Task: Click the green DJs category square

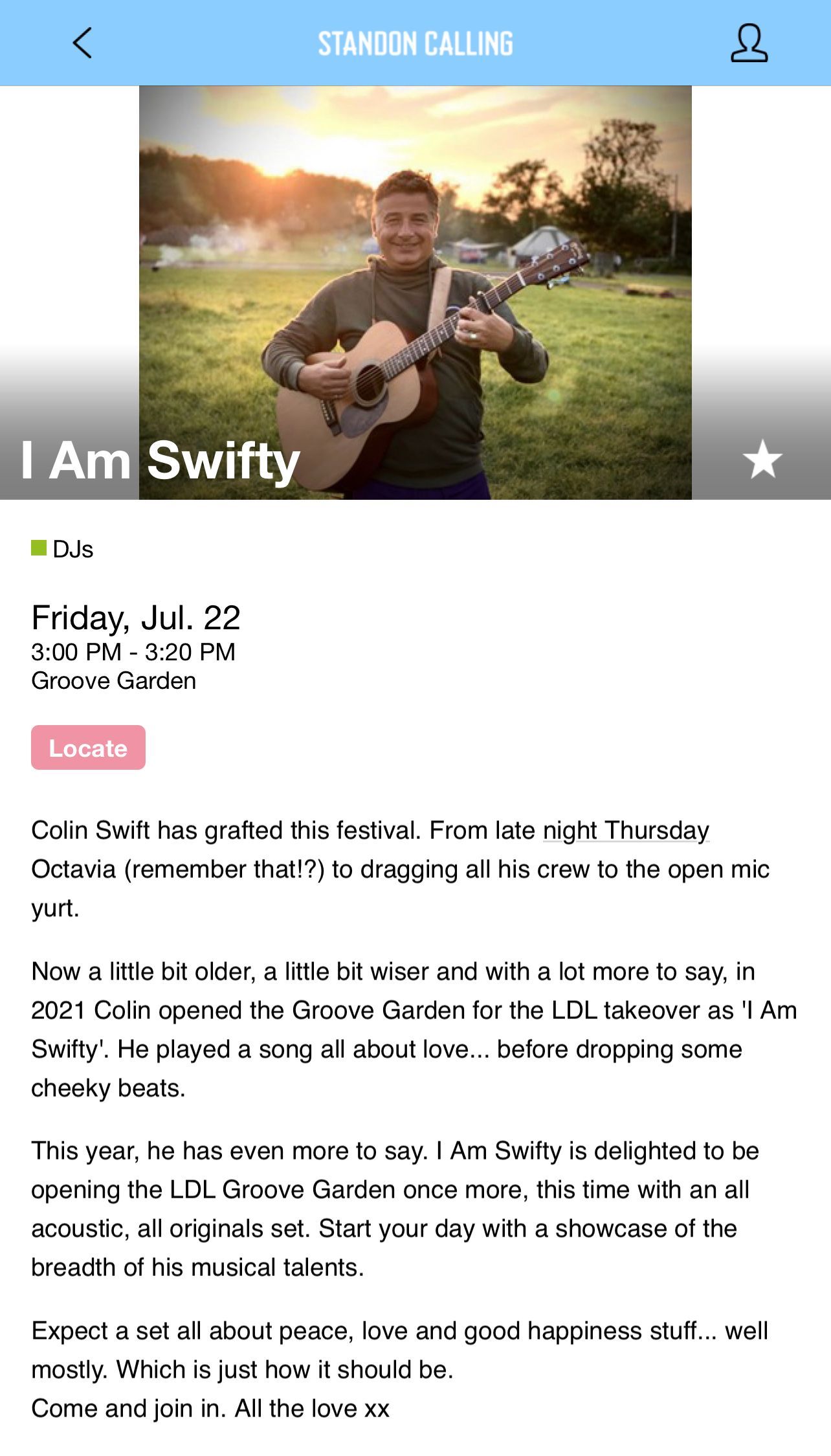Action: pyautogui.click(x=39, y=548)
